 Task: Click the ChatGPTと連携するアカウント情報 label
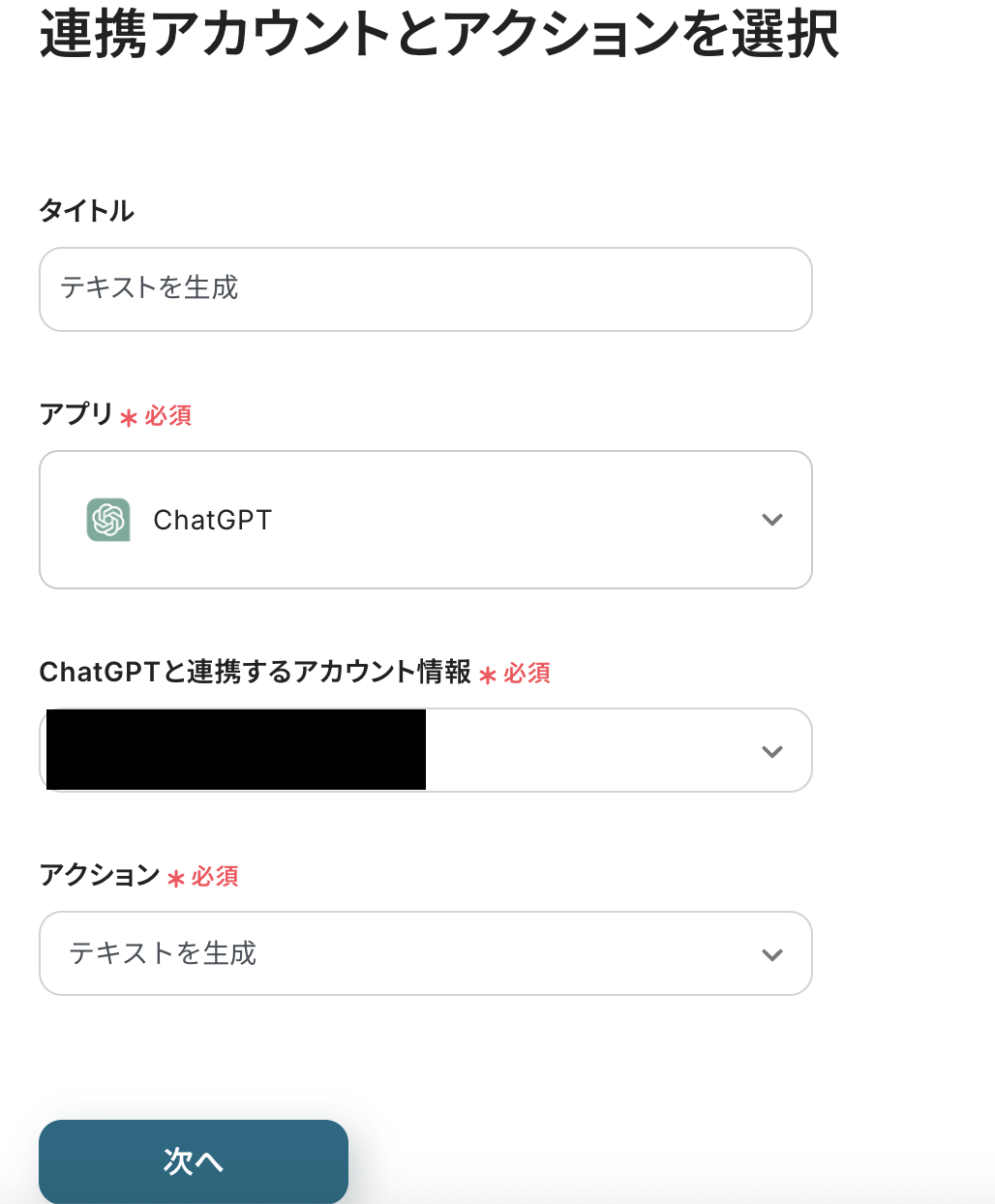coord(255,672)
